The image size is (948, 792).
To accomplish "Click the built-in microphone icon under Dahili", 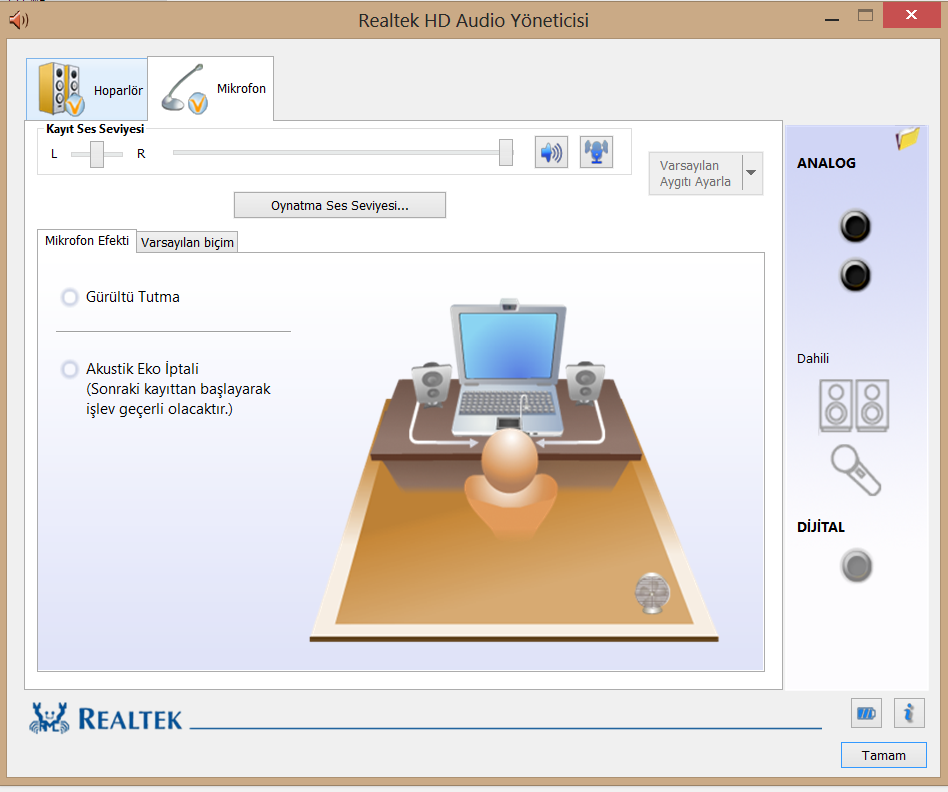I will [x=855, y=470].
